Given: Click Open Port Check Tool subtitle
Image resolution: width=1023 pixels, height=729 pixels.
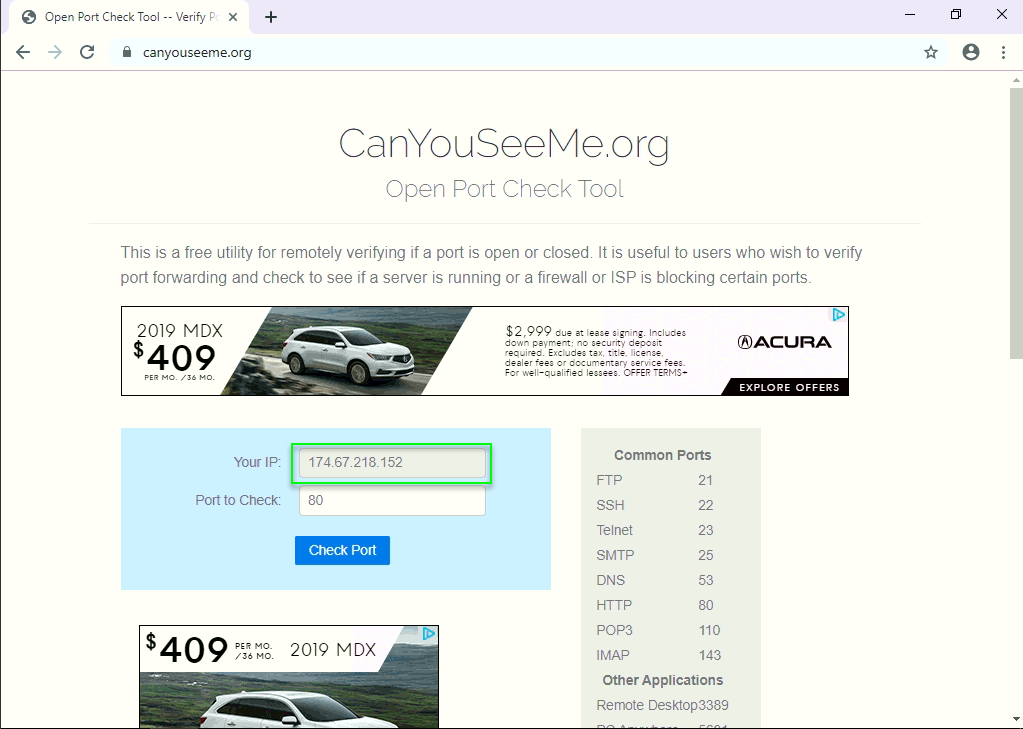Looking at the screenshot, I should (x=504, y=189).
